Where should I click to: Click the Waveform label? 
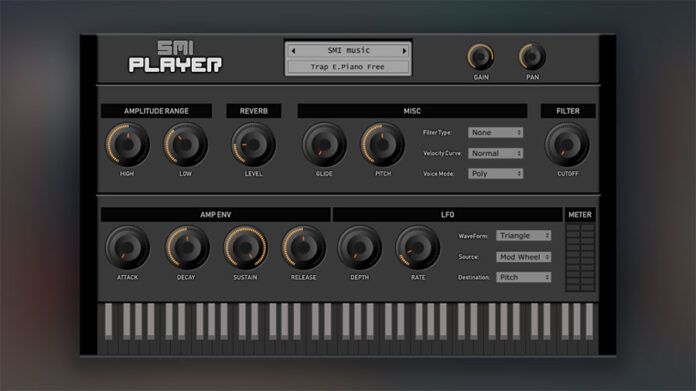click(x=473, y=236)
